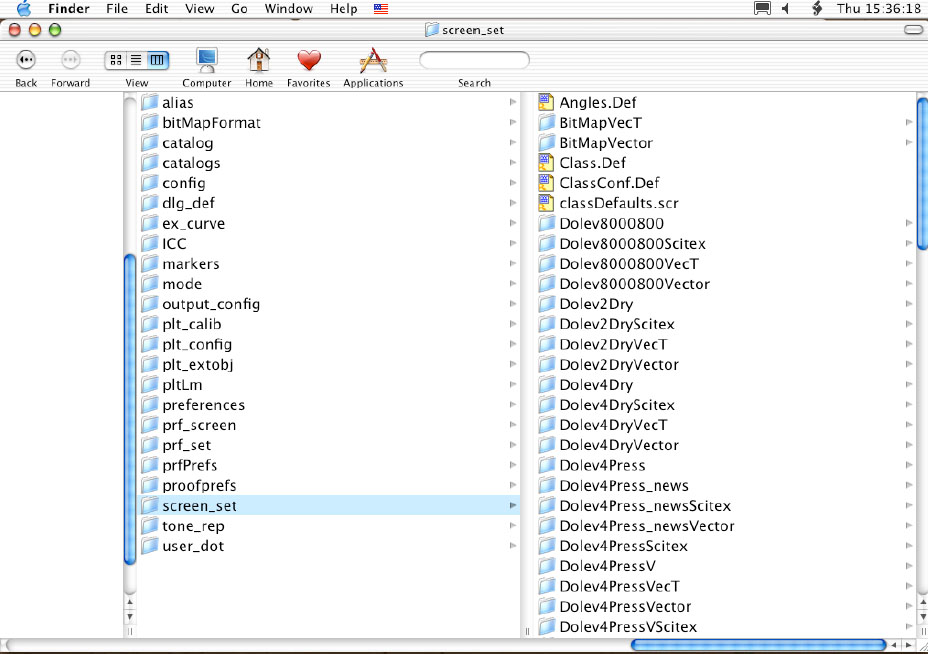Open the Applications toolbar icon
The width and height of the screenshot is (928, 654).
(x=373, y=60)
